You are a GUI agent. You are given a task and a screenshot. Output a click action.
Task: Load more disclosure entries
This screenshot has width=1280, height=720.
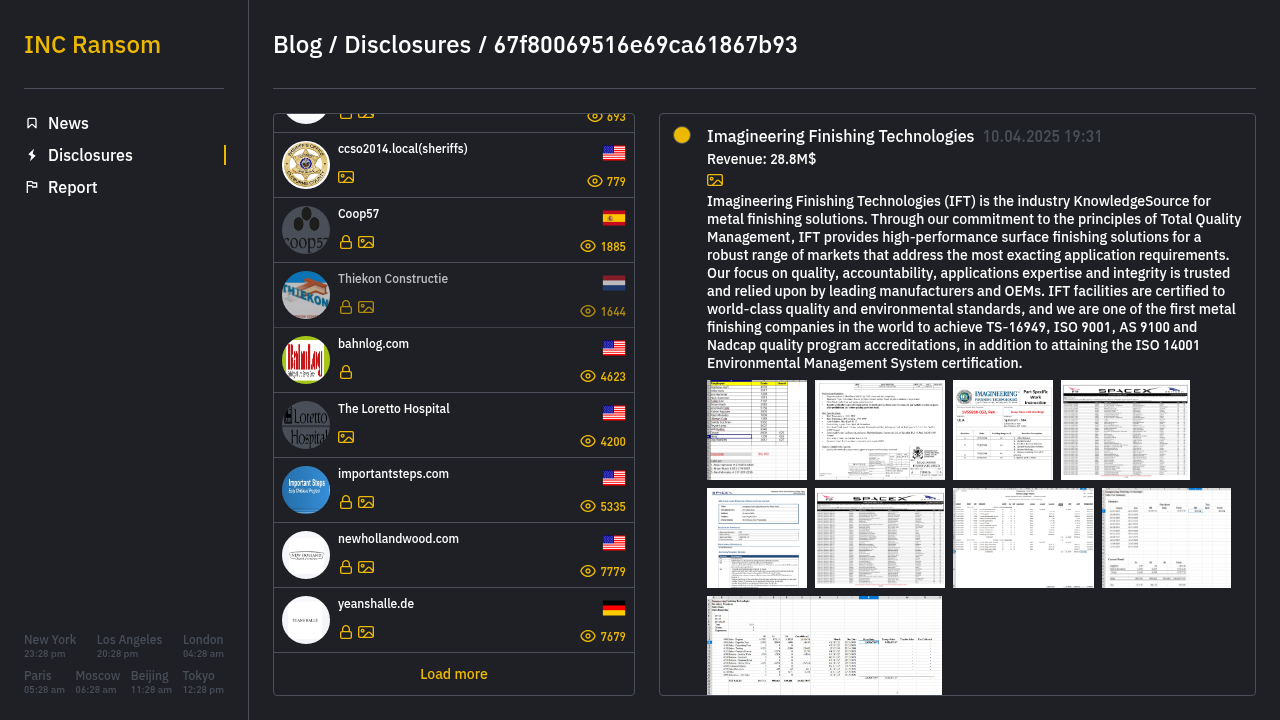454,674
